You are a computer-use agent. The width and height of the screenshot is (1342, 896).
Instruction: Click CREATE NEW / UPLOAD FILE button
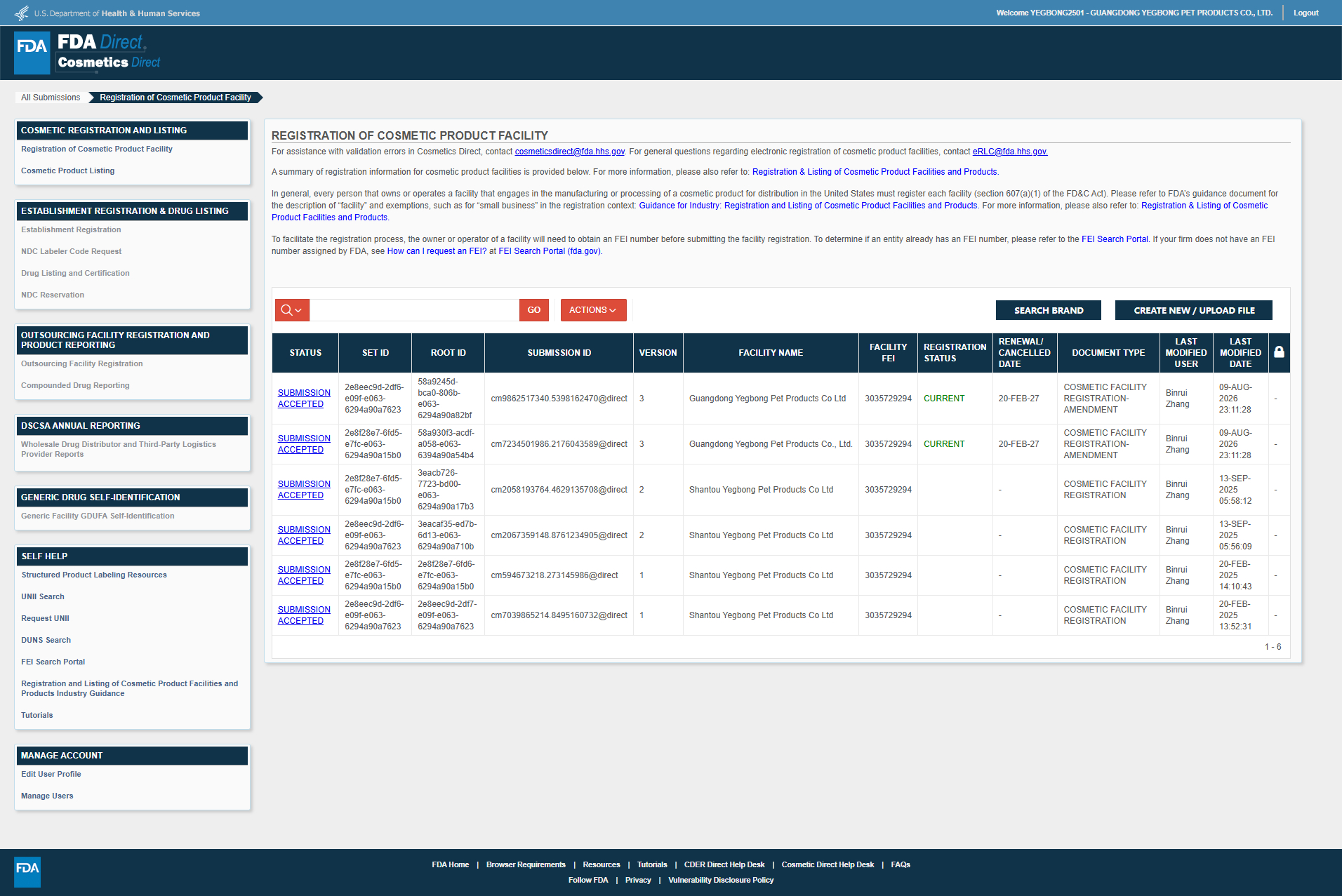point(1194,310)
